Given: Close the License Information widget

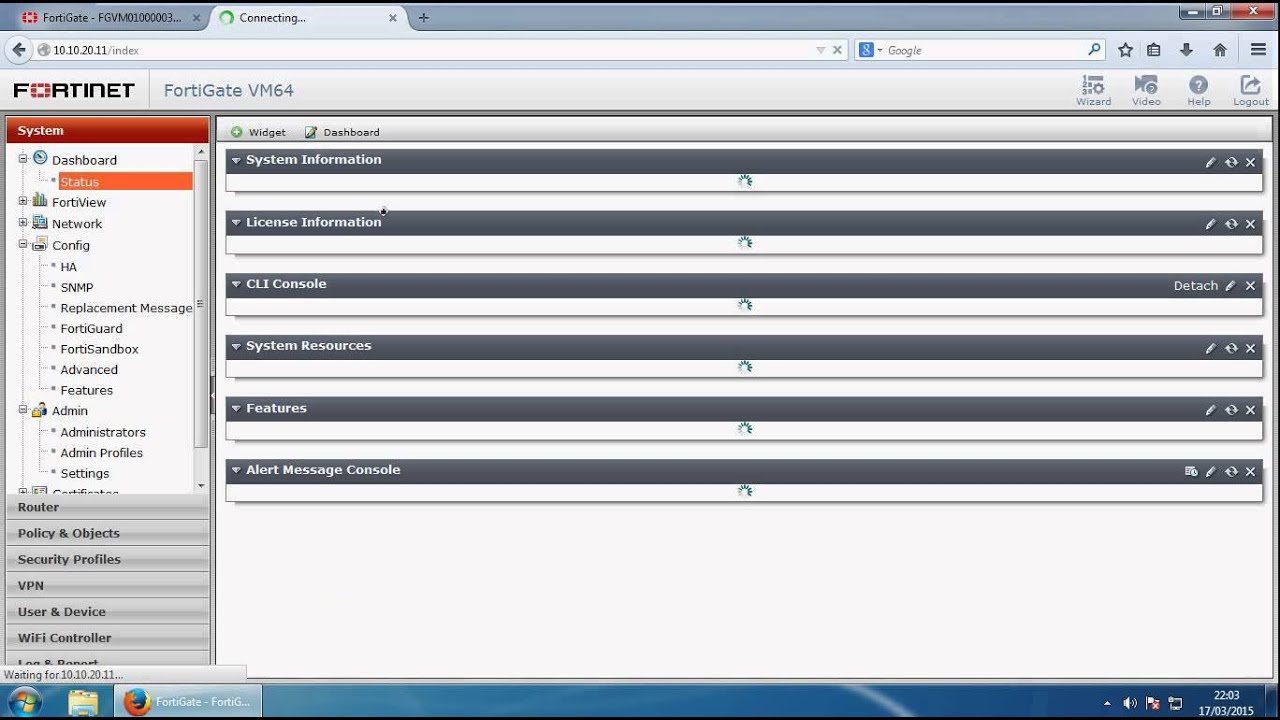Looking at the screenshot, I should tap(1250, 224).
